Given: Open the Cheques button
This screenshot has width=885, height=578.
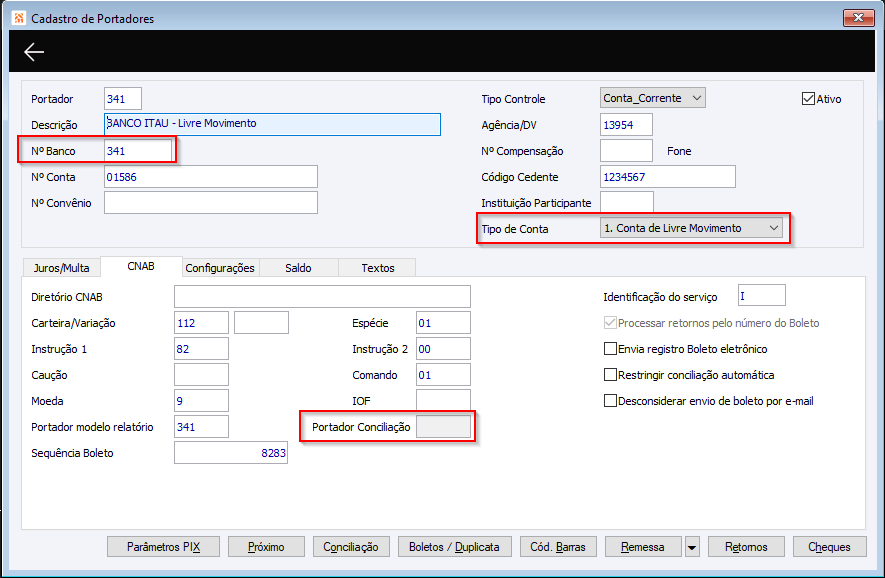Looking at the screenshot, I should (x=829, y=547).
